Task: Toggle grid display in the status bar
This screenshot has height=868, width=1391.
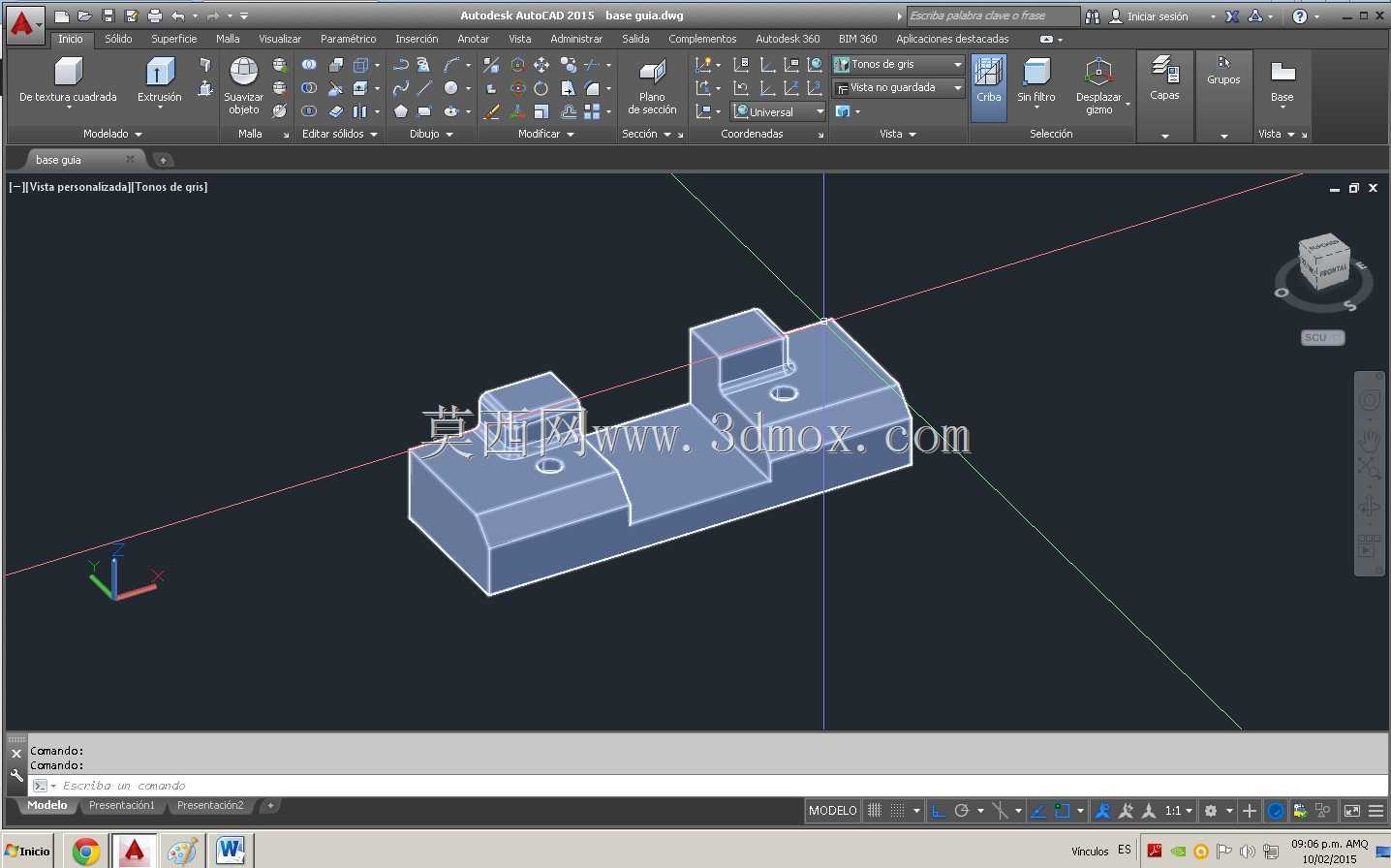Action: click(x=875, y=811)
